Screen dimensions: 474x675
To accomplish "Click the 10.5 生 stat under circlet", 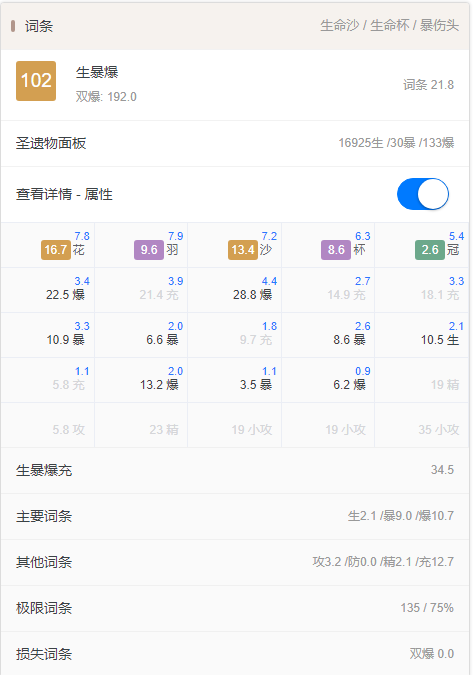I will [440, 340].
